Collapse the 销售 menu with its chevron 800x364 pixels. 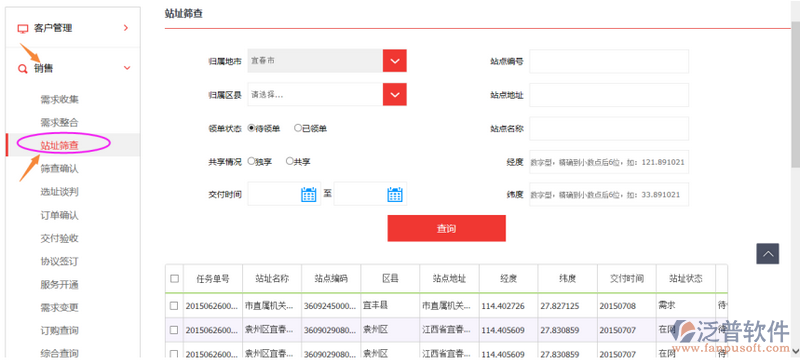(127, 68)
